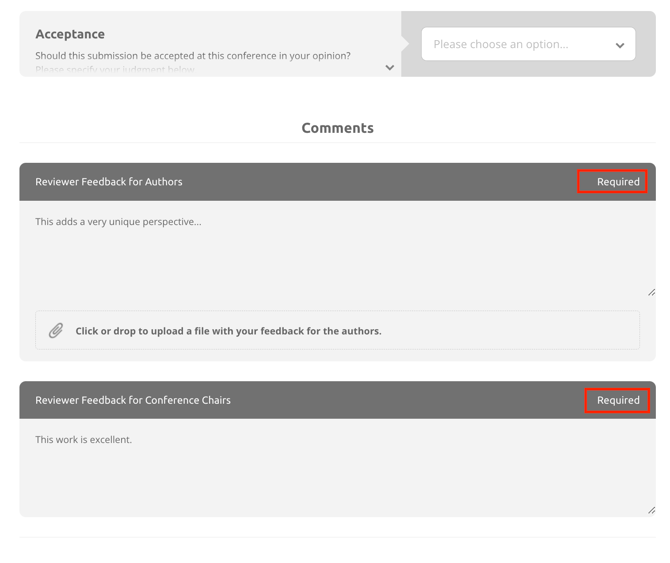Click the 'Acceptance' section title
The image size is (670, 563).
pyautogui.click(x=70, y=34)
